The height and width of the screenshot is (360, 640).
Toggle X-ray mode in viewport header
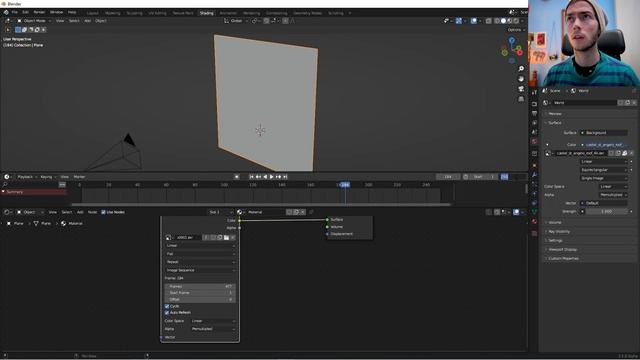click(x=489, y=21)
